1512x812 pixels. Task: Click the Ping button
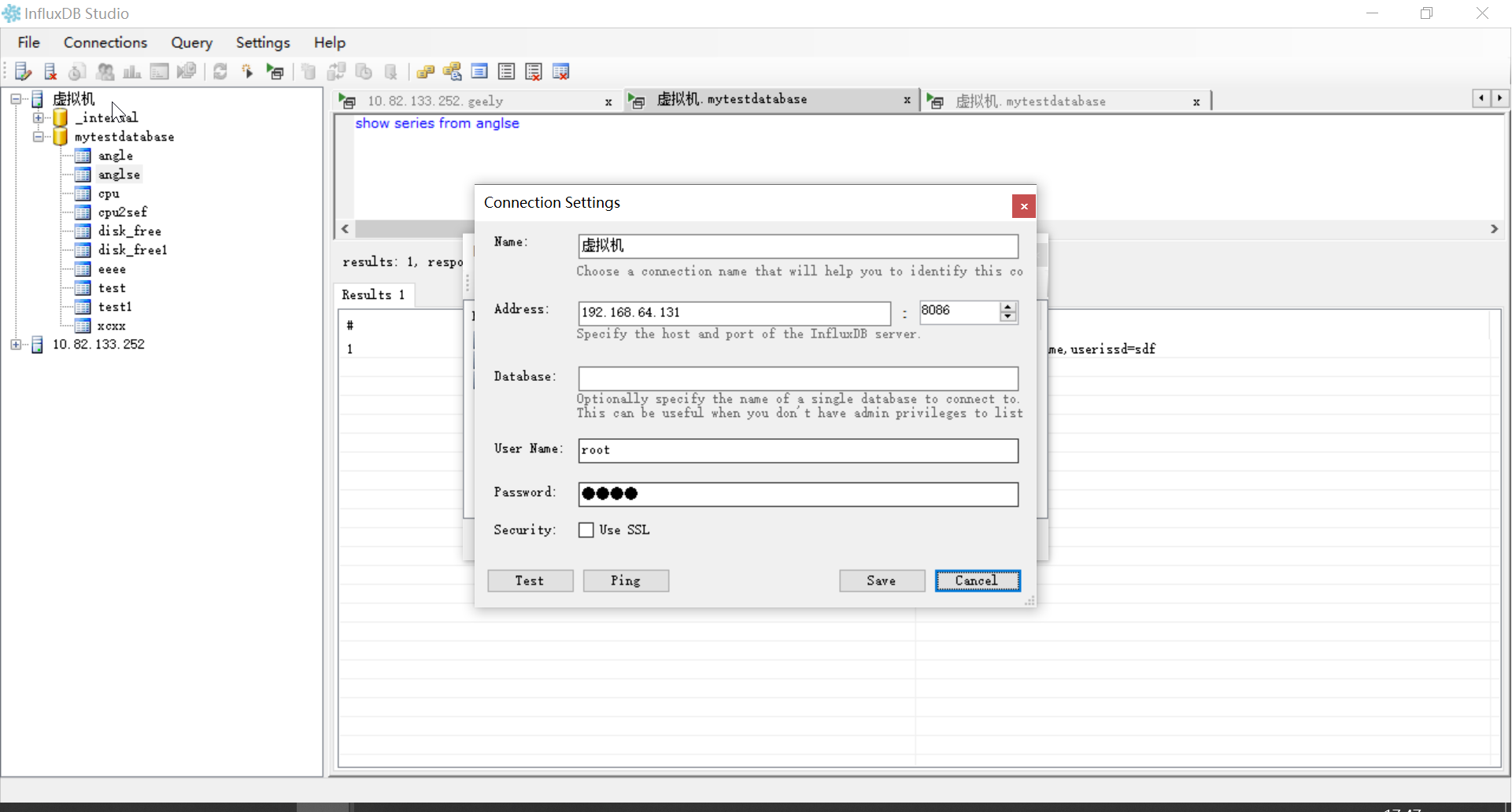click(x=626, y=581)
